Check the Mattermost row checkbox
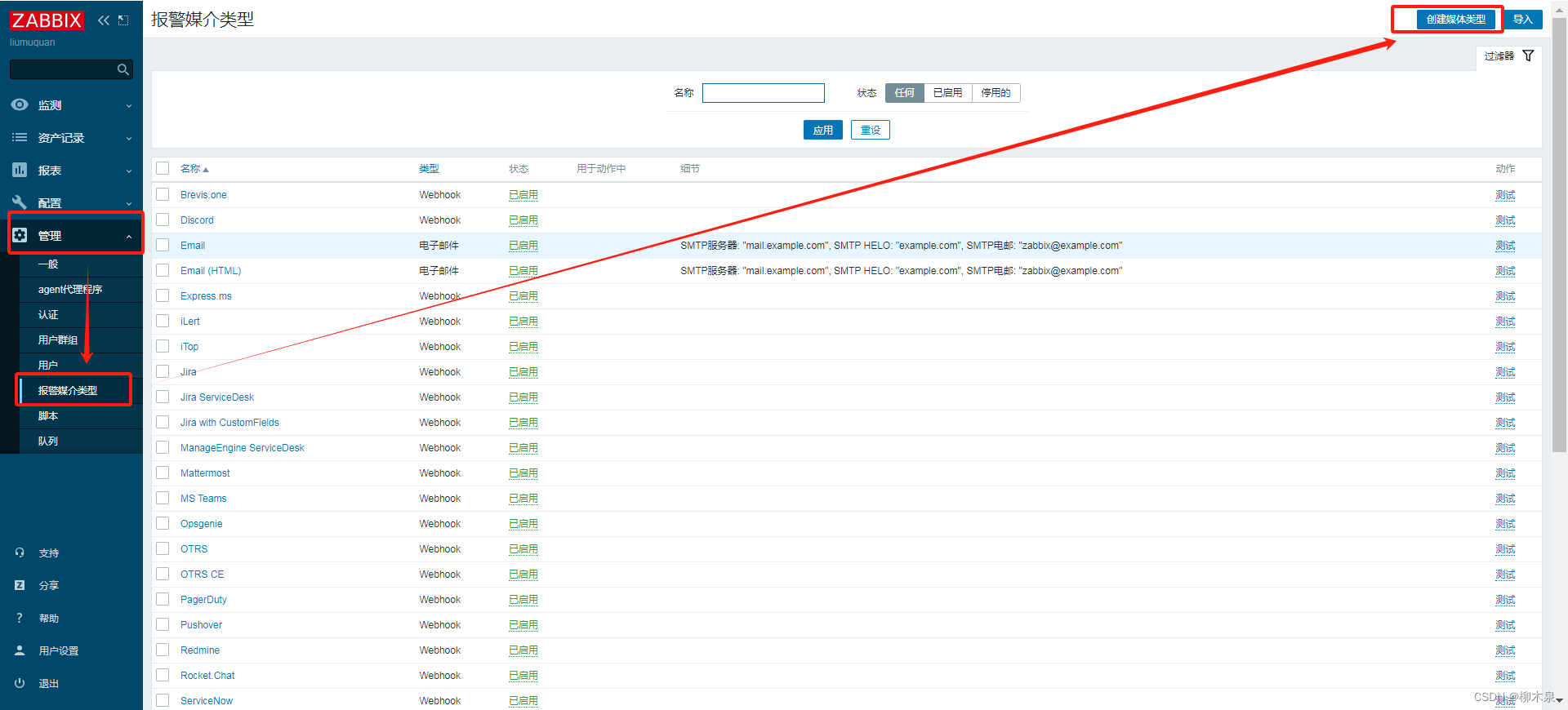The width and height of the screenshot is (1568, 710). coord(163,473)
